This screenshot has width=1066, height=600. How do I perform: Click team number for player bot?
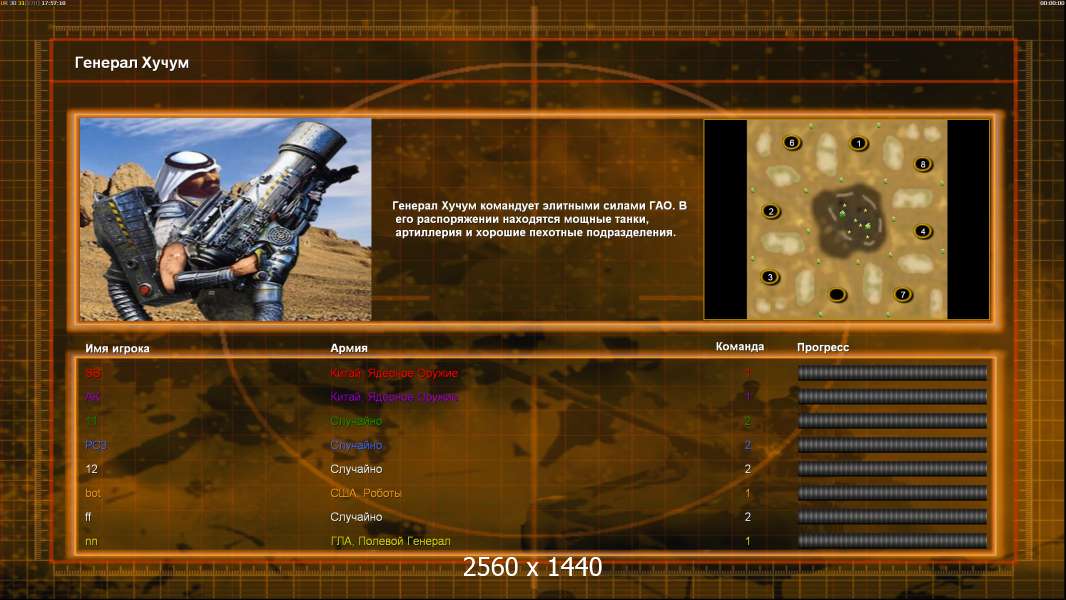point(748,493)
